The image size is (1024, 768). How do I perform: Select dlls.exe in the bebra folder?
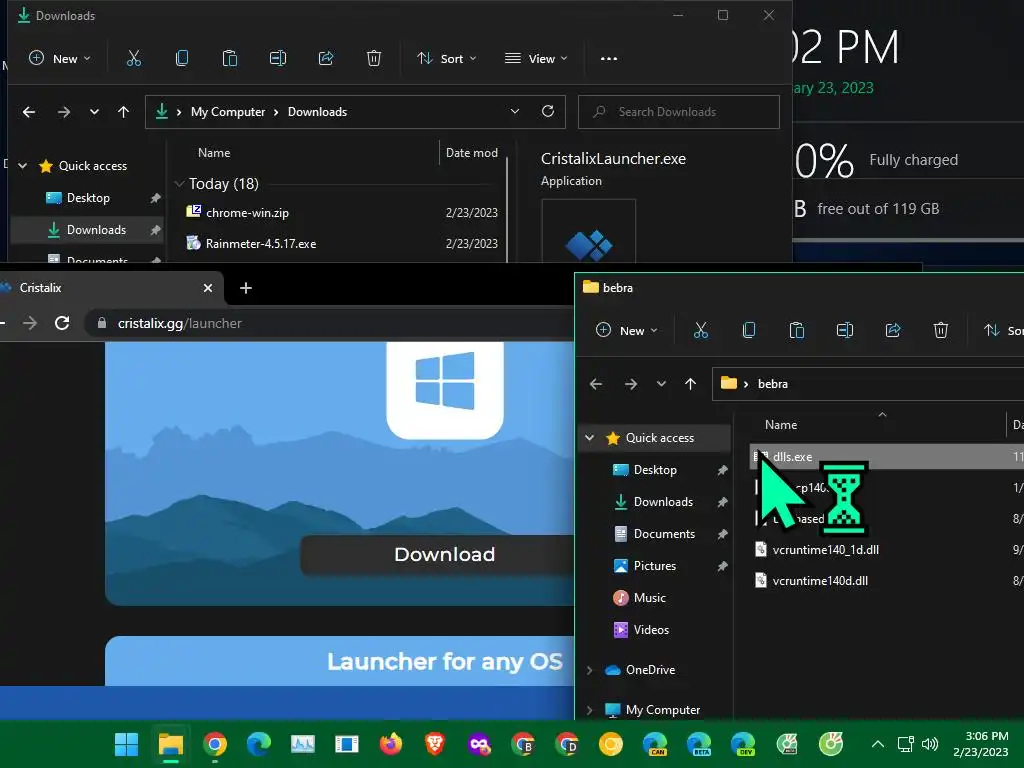887,457
